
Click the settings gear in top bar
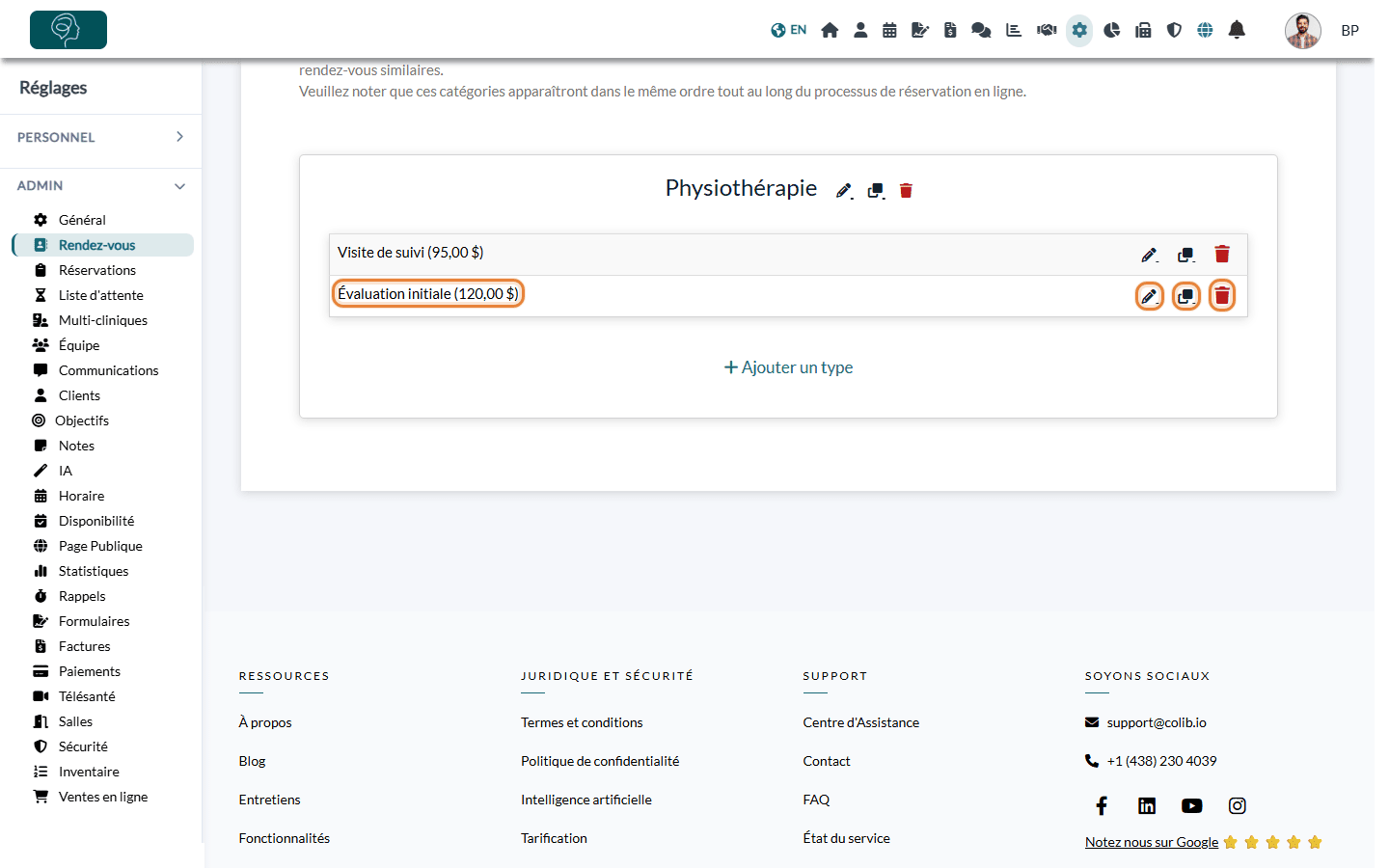(1079, 30)
